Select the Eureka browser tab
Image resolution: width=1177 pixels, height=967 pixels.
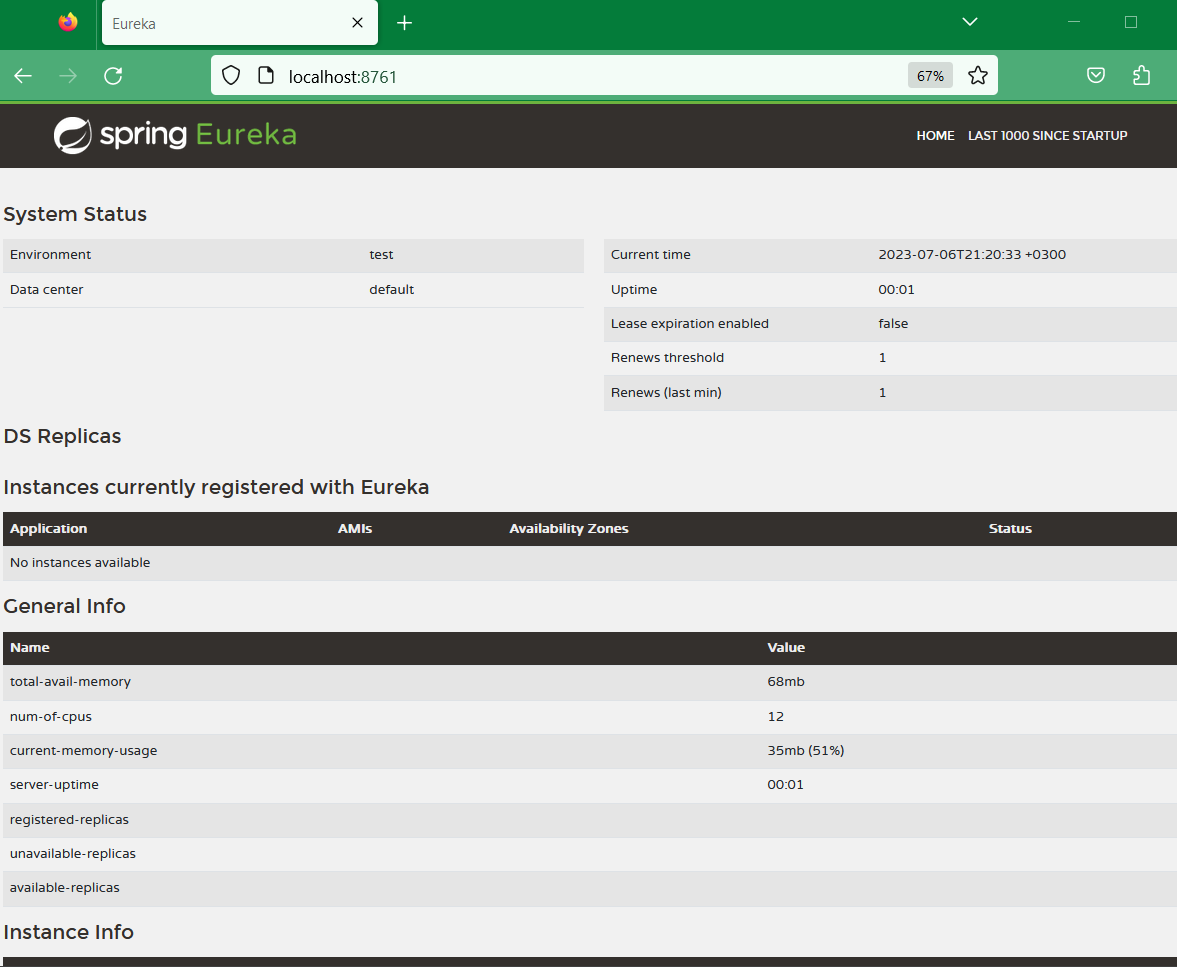pyautogui.click(x=220, y=23)
